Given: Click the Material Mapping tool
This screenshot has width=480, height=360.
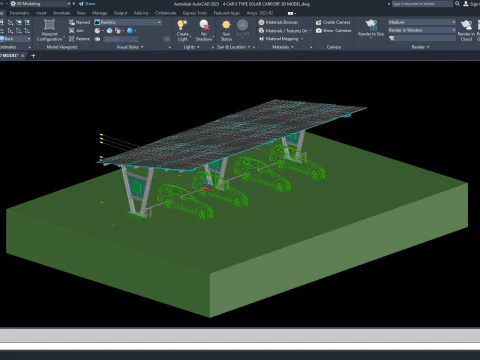Looking at the screenshot, I should (x=281, y=39).
